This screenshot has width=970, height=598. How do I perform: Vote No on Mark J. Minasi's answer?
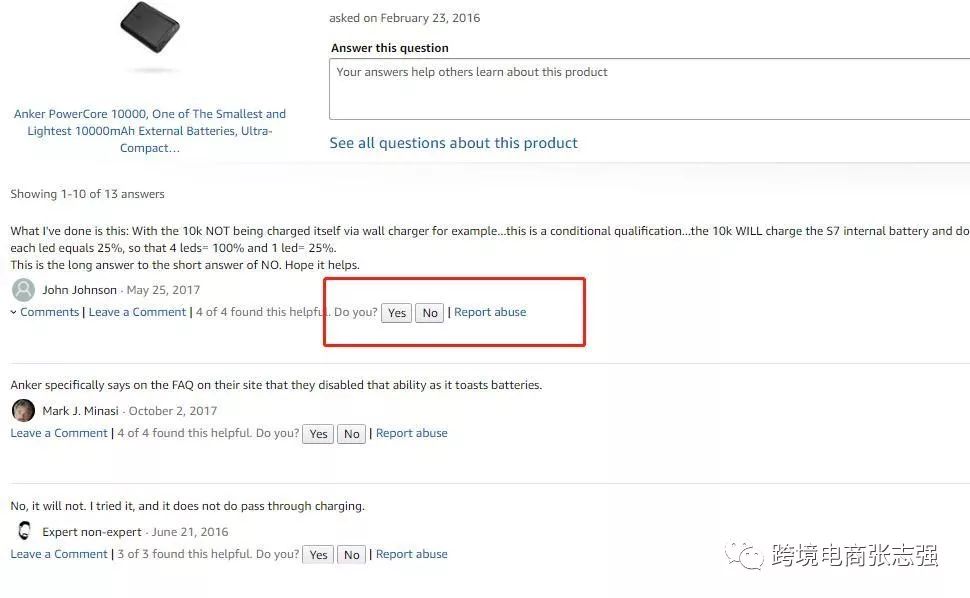(x=351, y=434)
